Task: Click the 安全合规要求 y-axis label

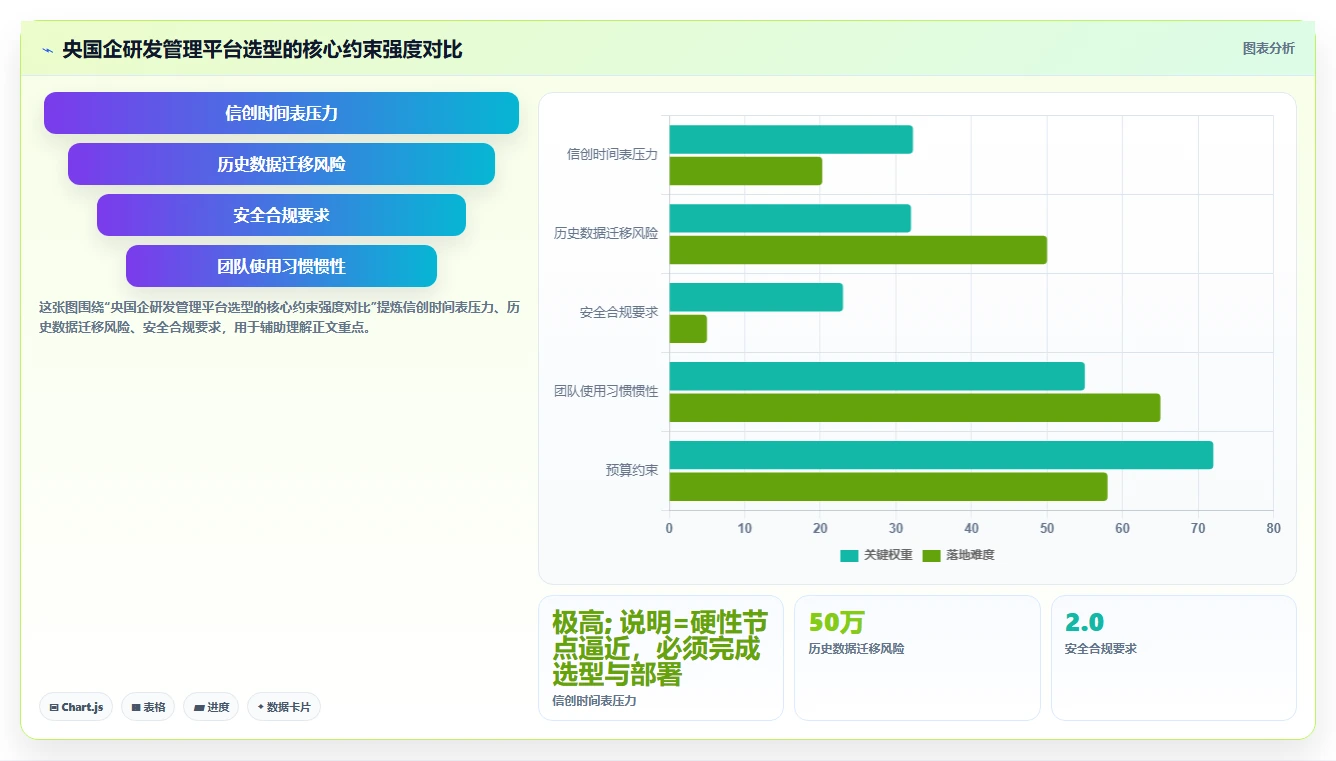Action: 619,312
